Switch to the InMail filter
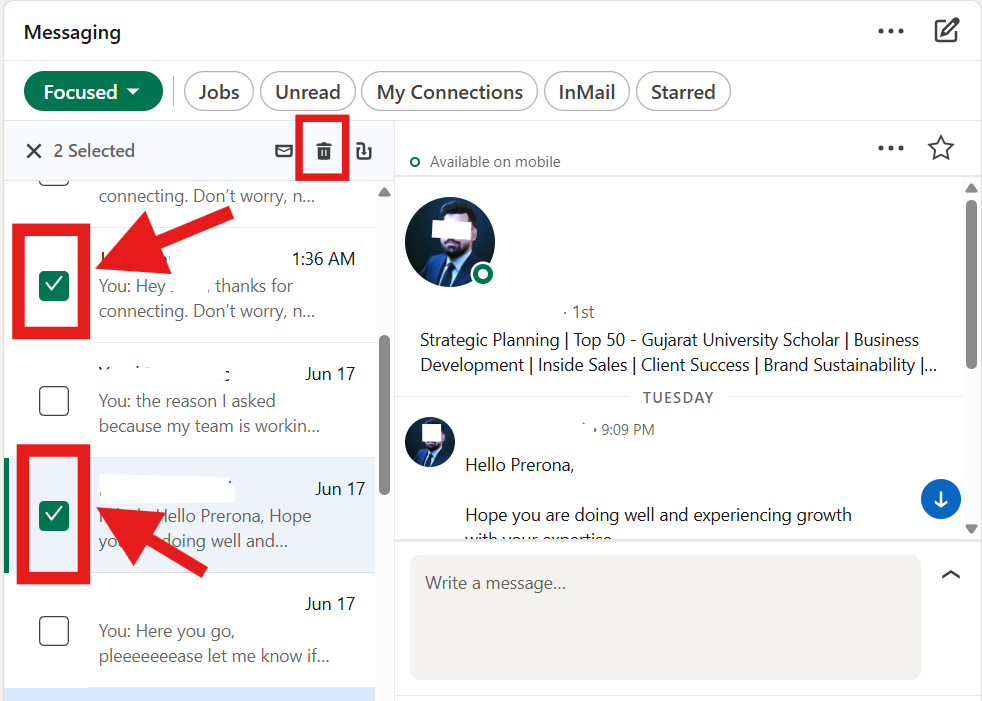The height and width of the screenshot is (701, 982). pos(586,91)
